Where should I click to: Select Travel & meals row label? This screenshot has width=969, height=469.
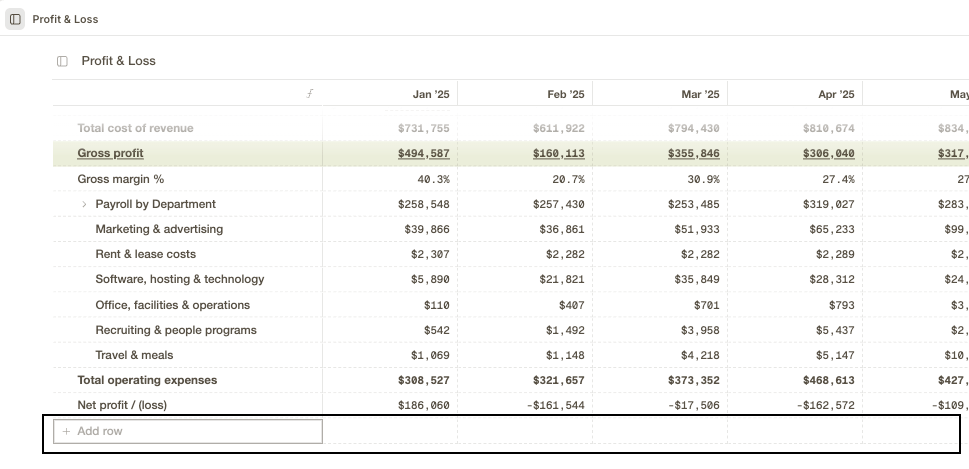tap(134, 355)
